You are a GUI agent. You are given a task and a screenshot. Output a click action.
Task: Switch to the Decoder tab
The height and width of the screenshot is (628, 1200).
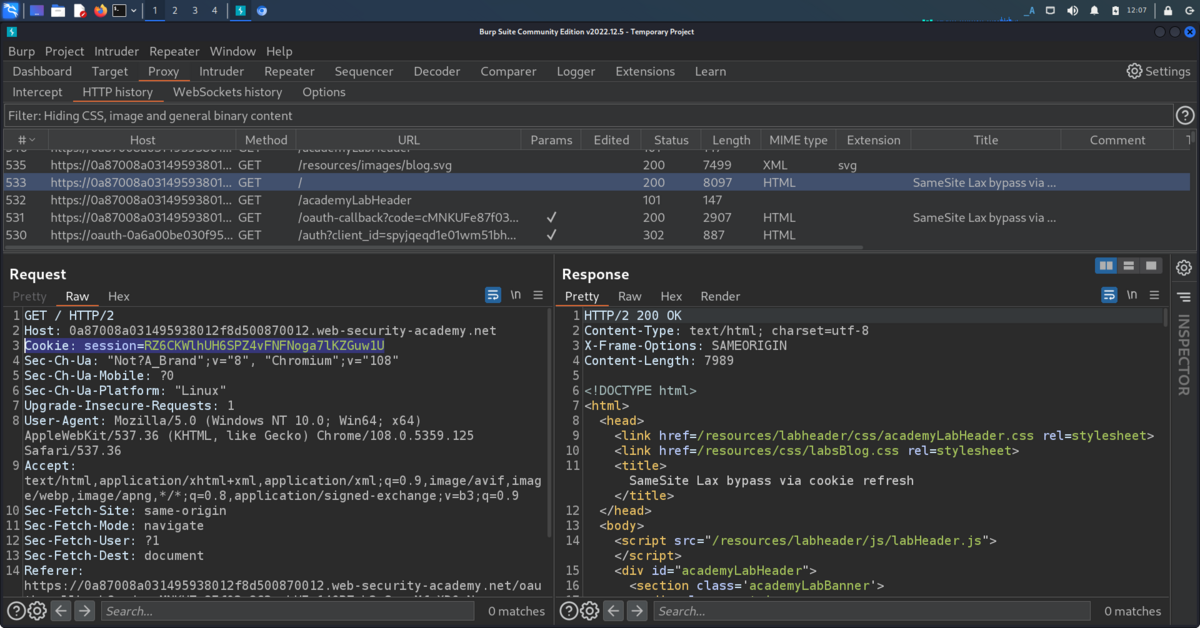coord(437,71)
